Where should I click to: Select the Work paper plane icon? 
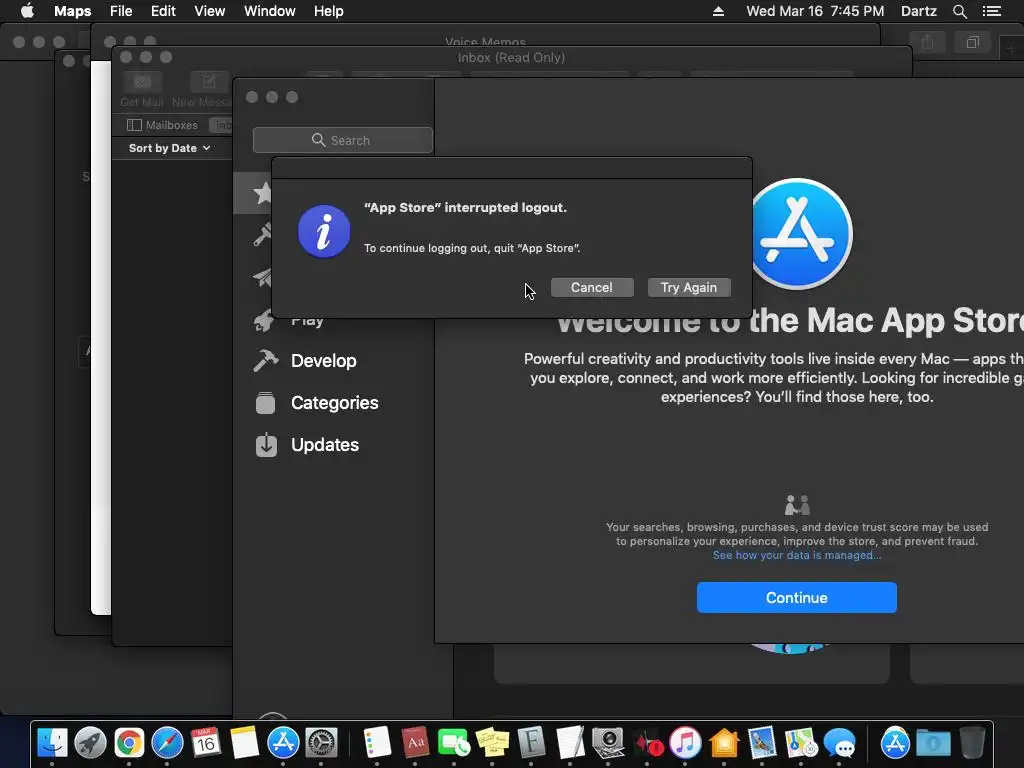tap(263, 278)
